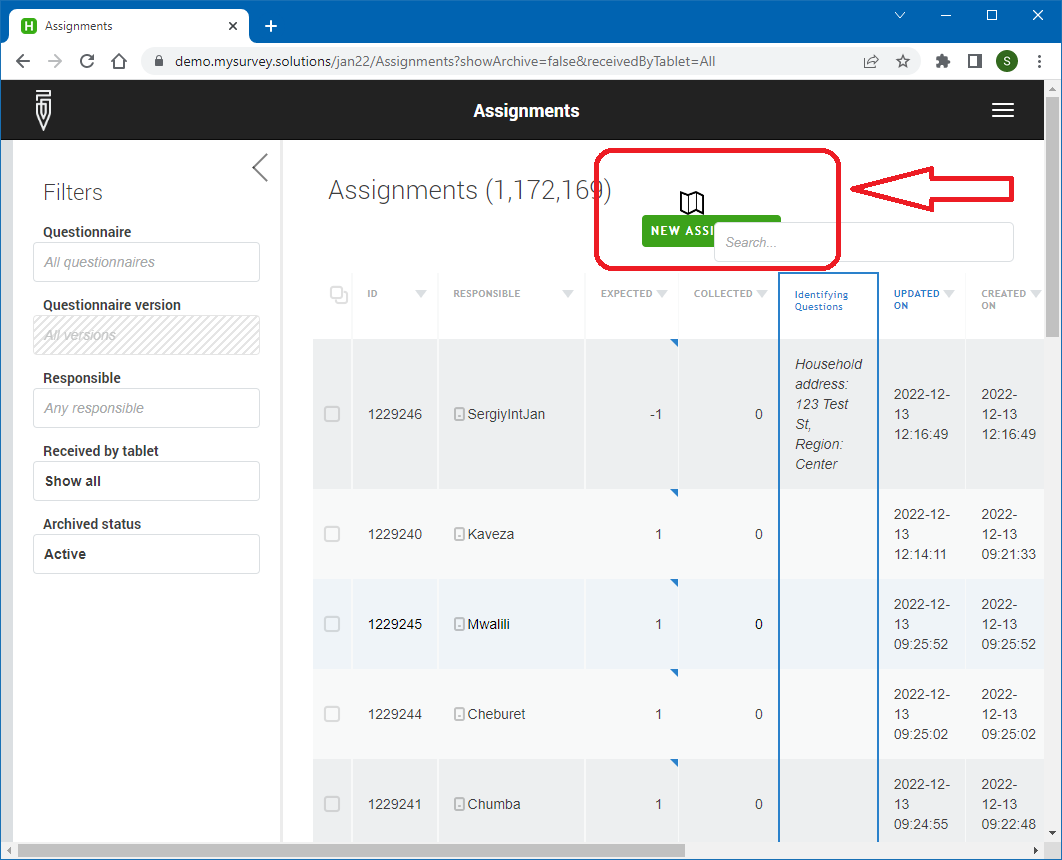Click the browser forward arrow
Image resolution: width=1062 pixels, height=860 pixels.
(x=55, y=61)
